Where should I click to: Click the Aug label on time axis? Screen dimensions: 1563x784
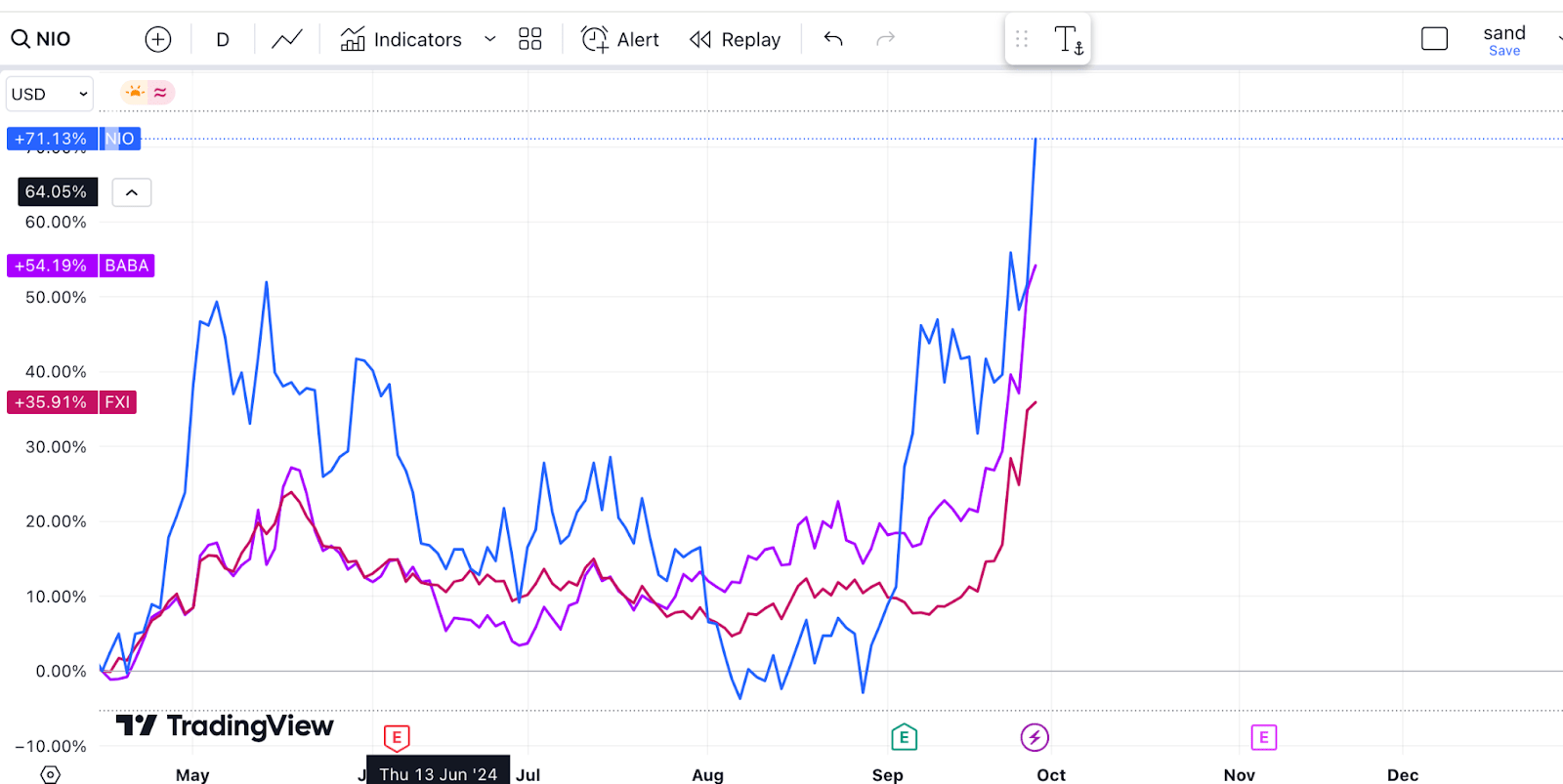point(708,774)
